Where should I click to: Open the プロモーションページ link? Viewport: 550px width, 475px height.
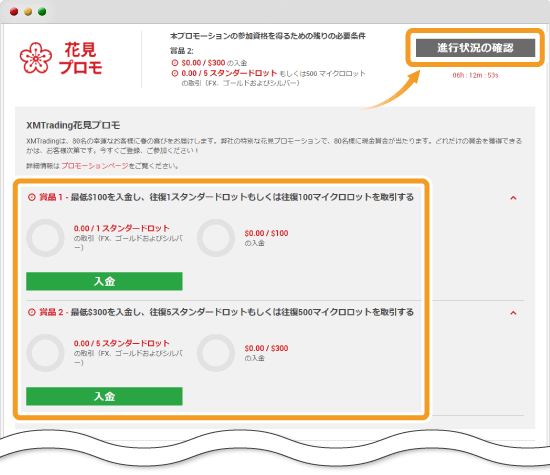[95, 166]
